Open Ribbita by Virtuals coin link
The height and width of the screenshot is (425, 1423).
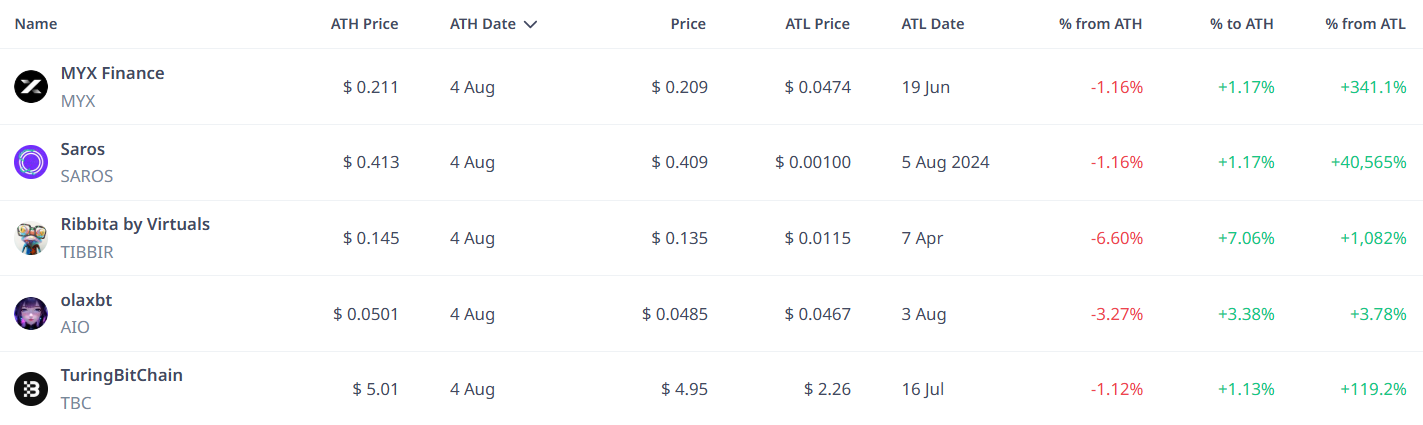[x=136, y=224]
